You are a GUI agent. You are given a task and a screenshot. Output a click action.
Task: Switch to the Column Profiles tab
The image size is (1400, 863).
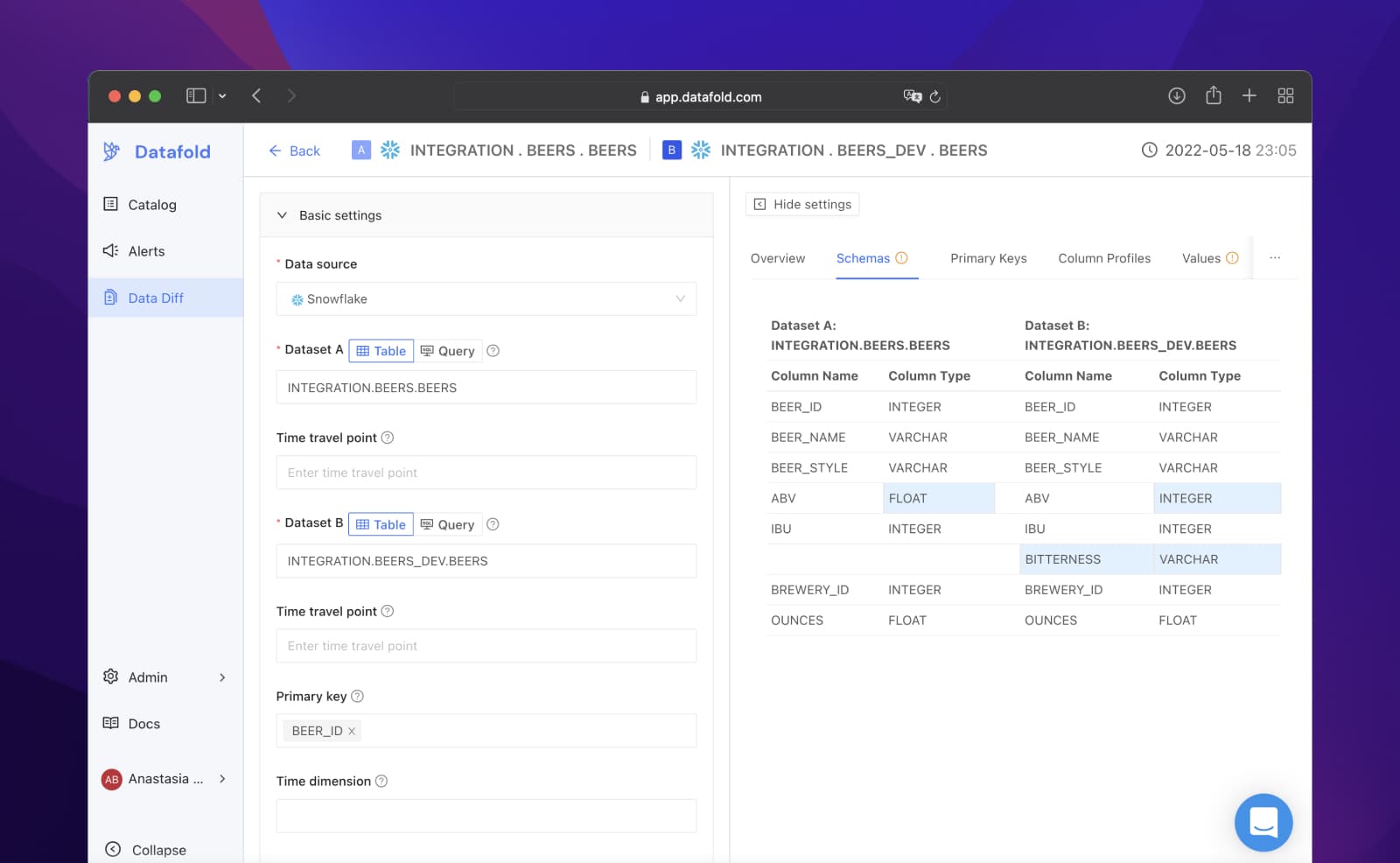[x=1104, y=258]
